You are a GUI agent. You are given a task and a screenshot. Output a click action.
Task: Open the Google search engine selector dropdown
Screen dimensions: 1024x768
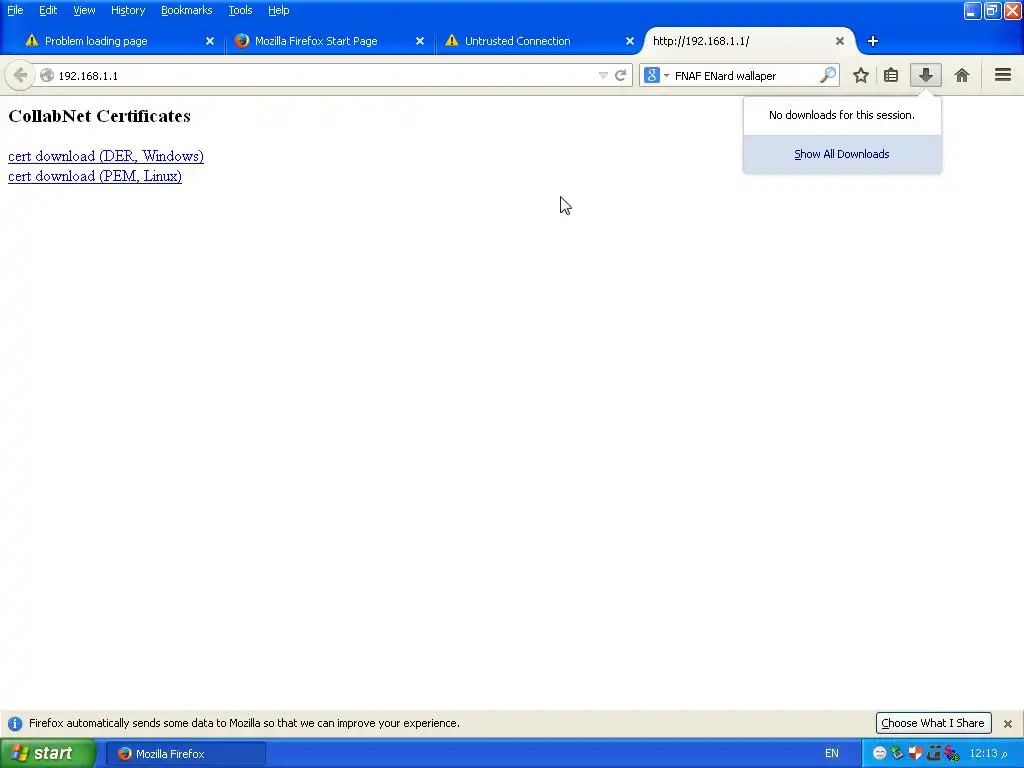click(656, 76)
